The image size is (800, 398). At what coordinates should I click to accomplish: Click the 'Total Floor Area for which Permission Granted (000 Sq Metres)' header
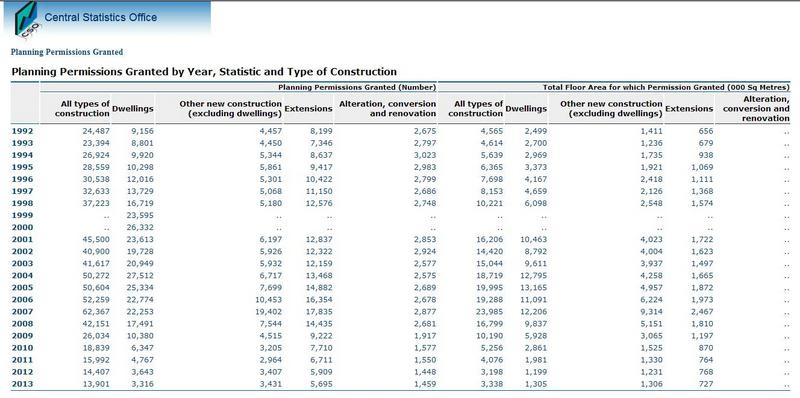(666, 87)
